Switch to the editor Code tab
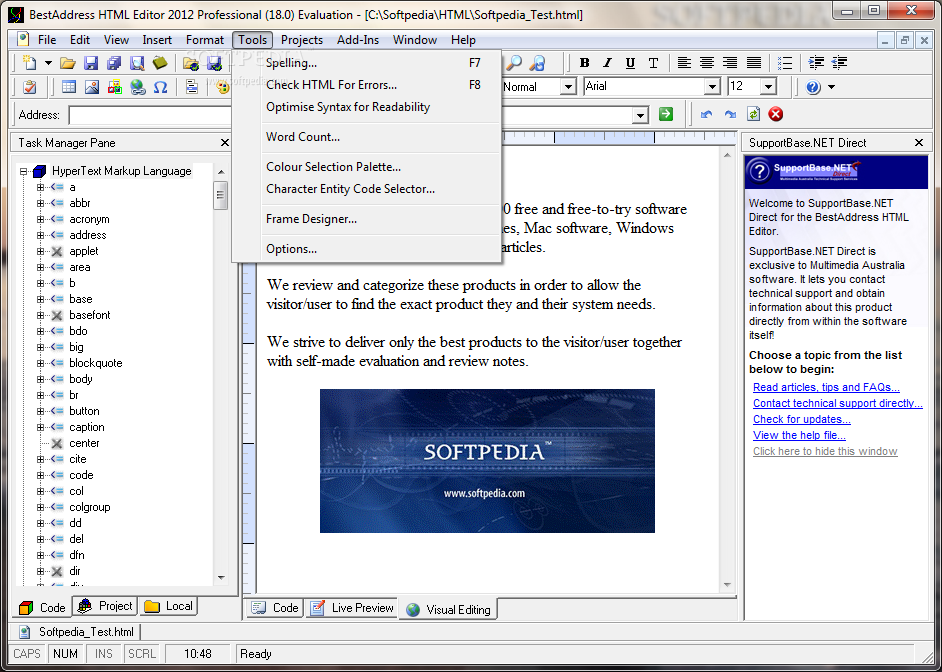The image size is (942, 672). point(275,608)
